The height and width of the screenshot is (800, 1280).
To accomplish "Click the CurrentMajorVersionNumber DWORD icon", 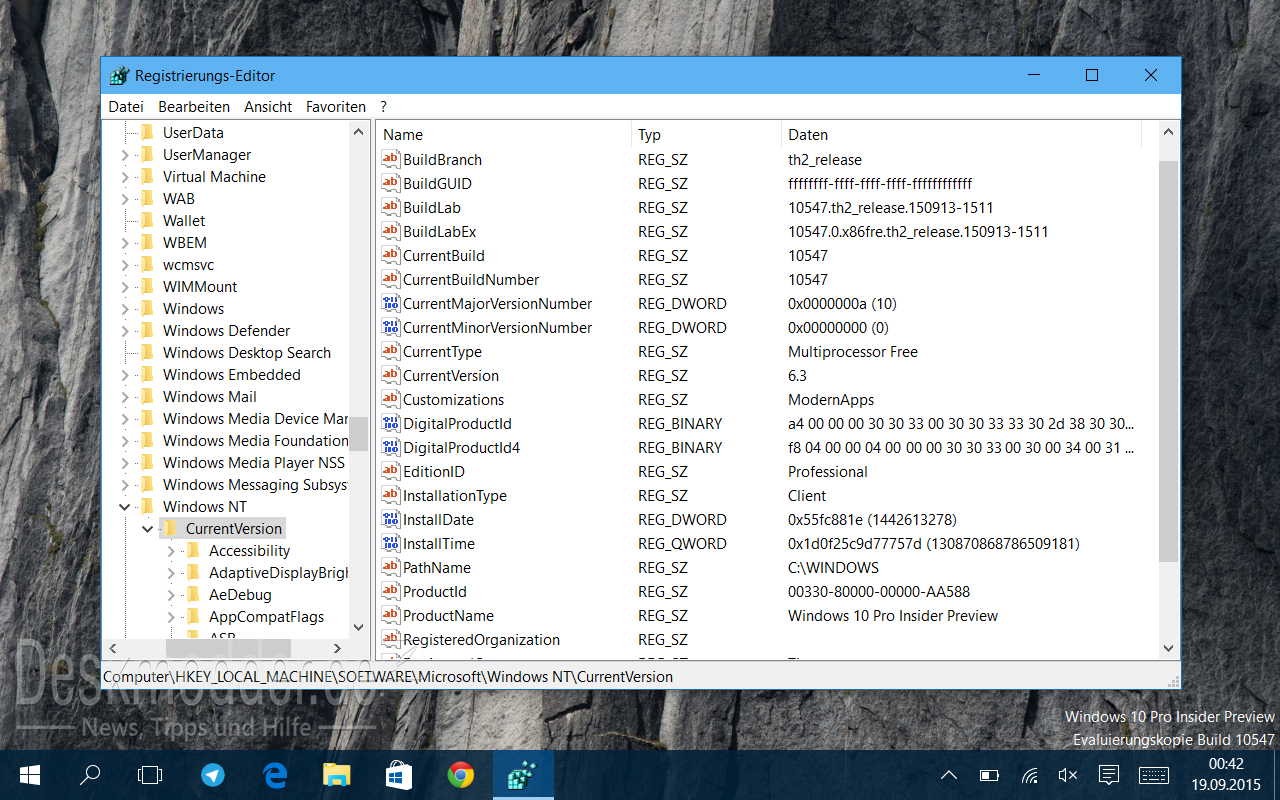I will click(390, 303).
